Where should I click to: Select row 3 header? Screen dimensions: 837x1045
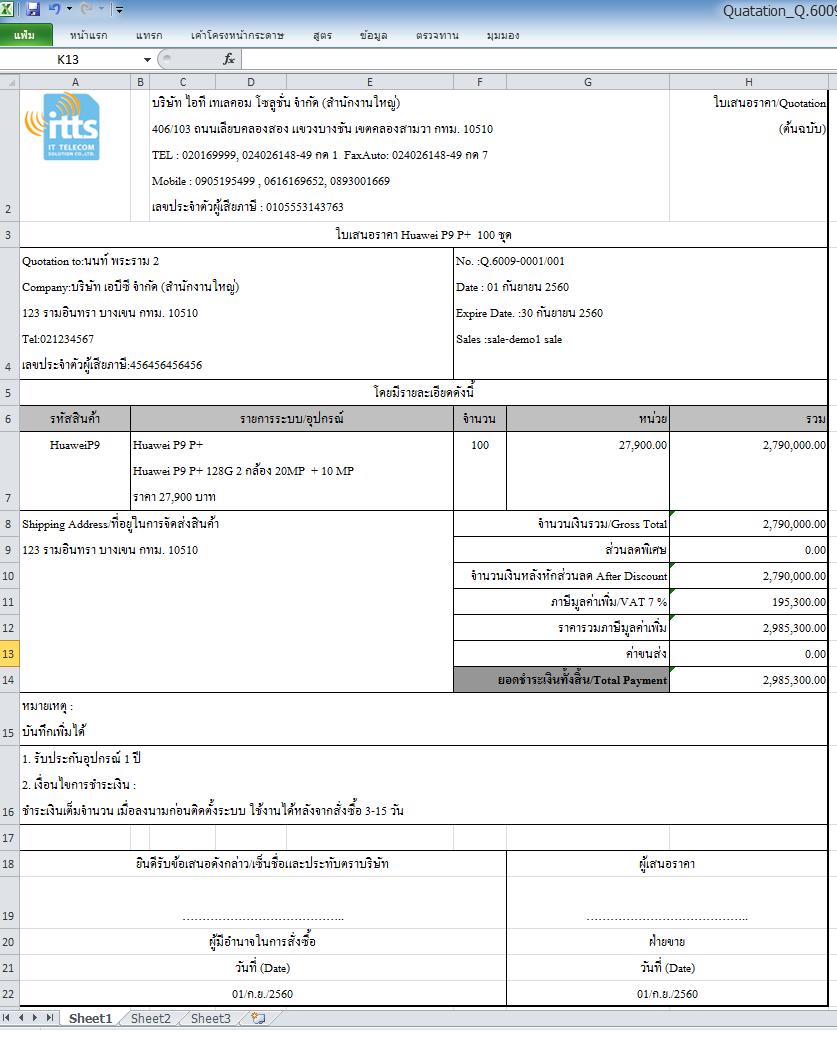[x=9, y=235]
